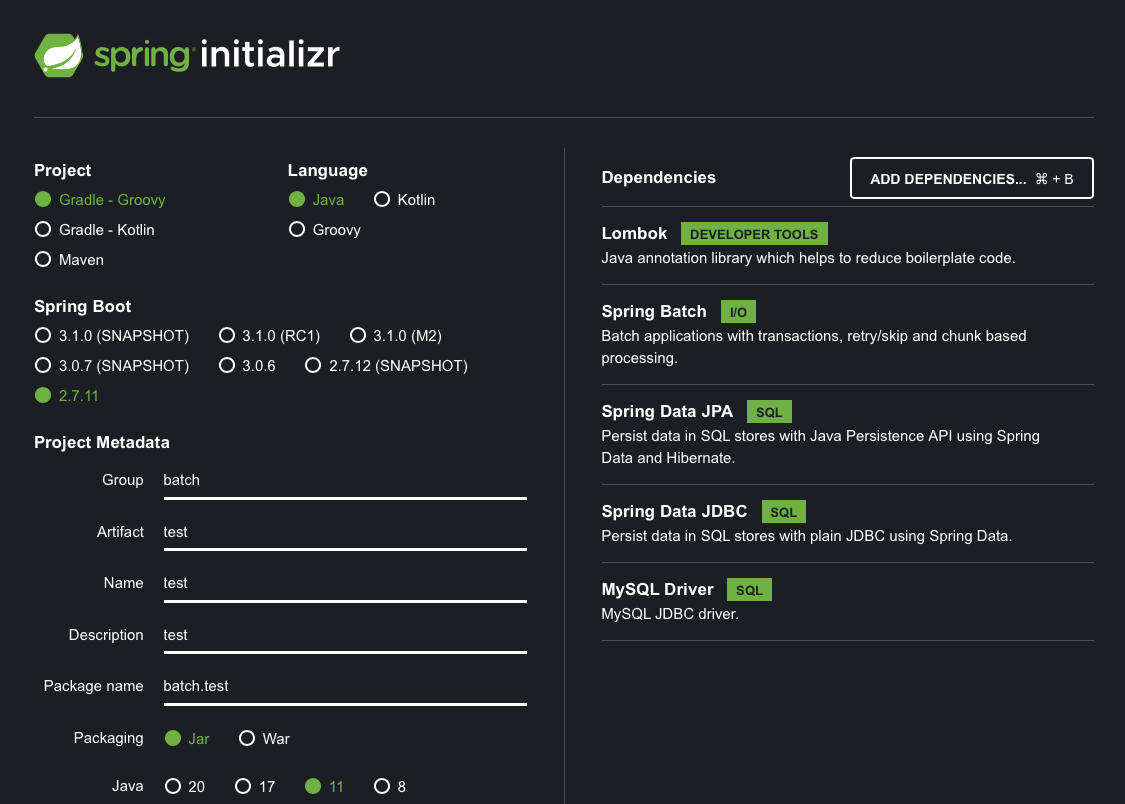Set packaging to War

pos(265,739)
